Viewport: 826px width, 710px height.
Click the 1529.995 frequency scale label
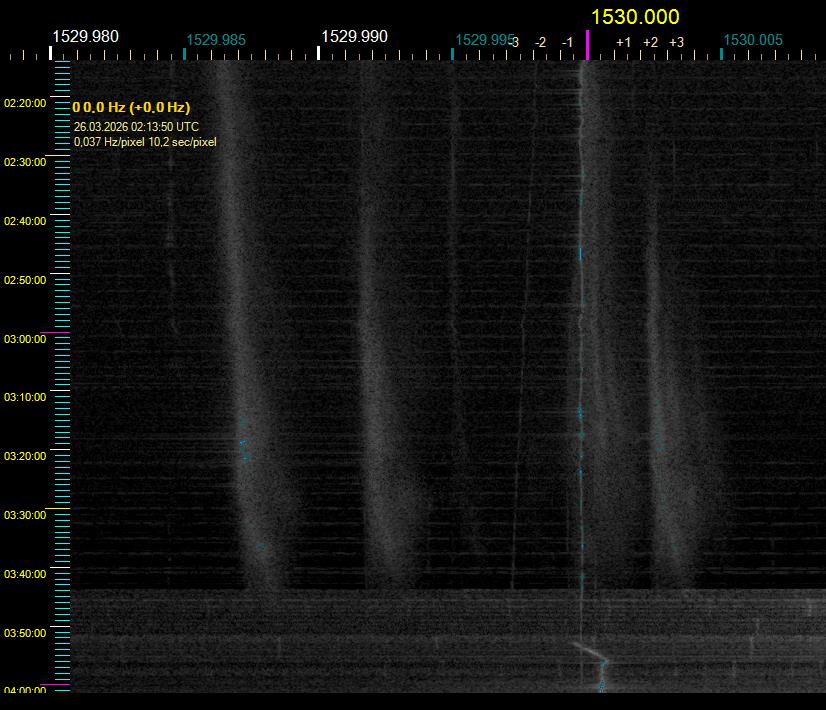pos(482,41)
